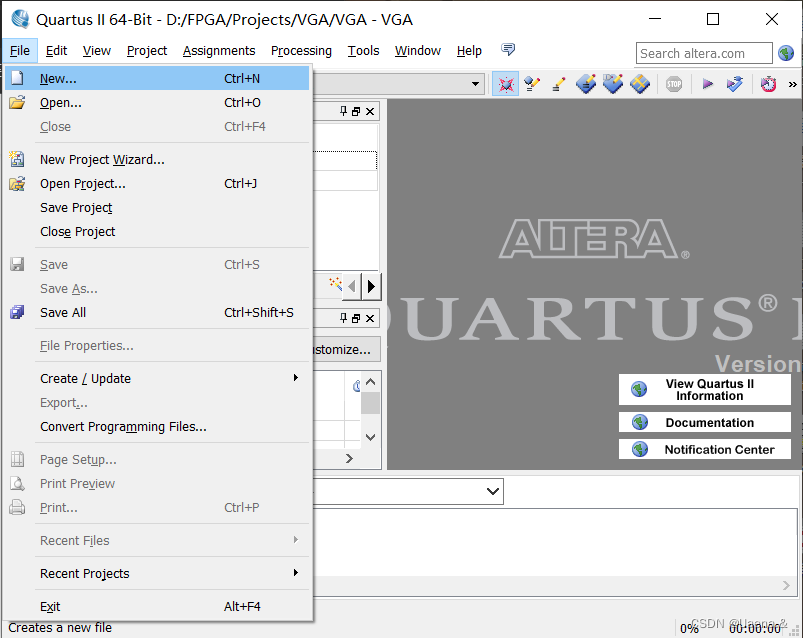This screenshot has width=803, height=638.
Task: Show more toolbar icons via the double chevron
Action: [793, 84]
